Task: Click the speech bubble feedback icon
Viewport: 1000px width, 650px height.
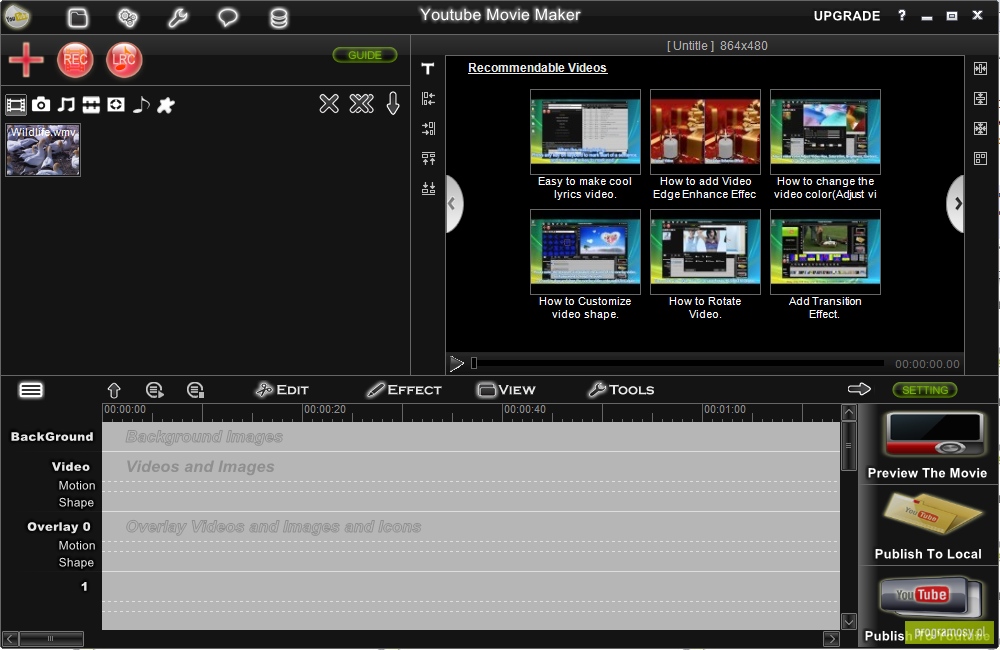Action: point(228,17)
